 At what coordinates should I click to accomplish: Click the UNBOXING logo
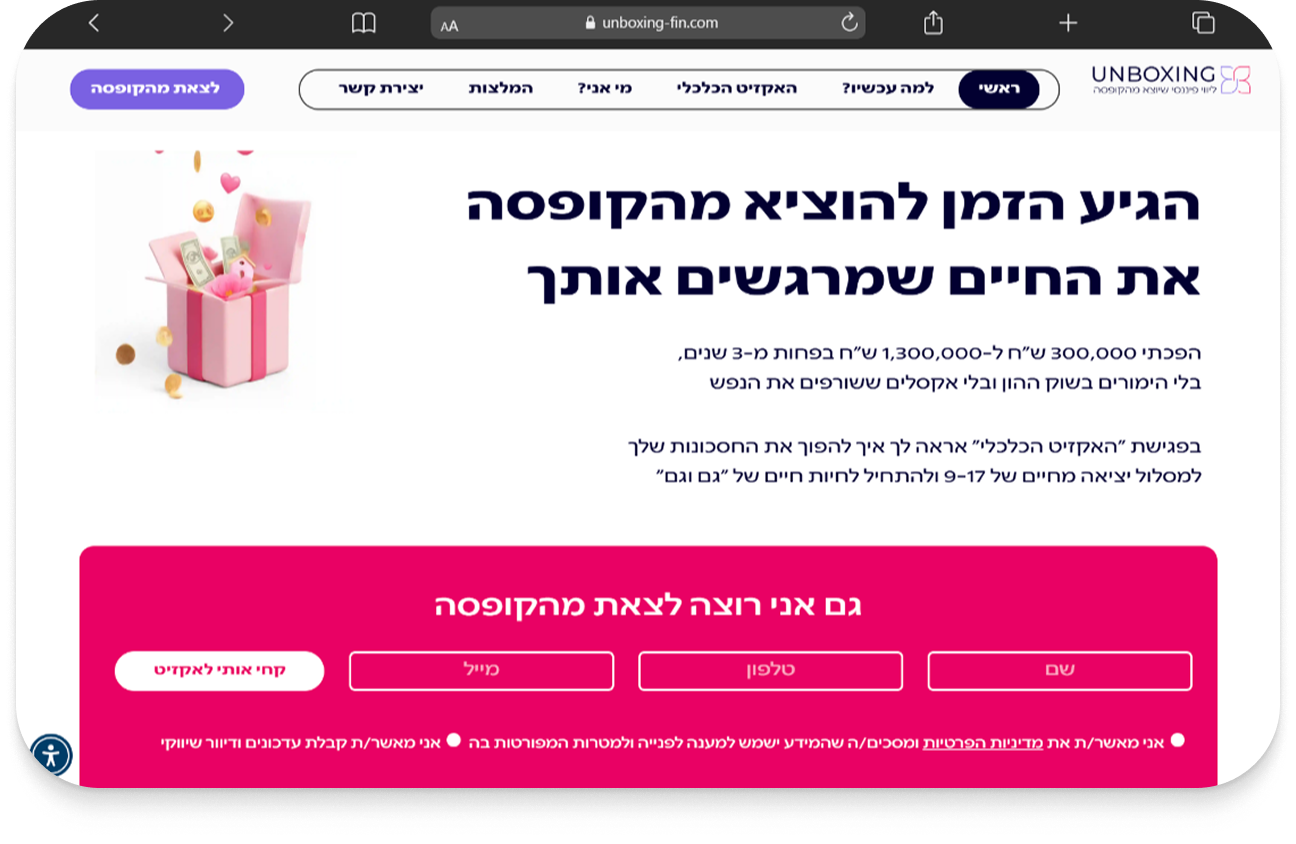tap(1171, 80)
